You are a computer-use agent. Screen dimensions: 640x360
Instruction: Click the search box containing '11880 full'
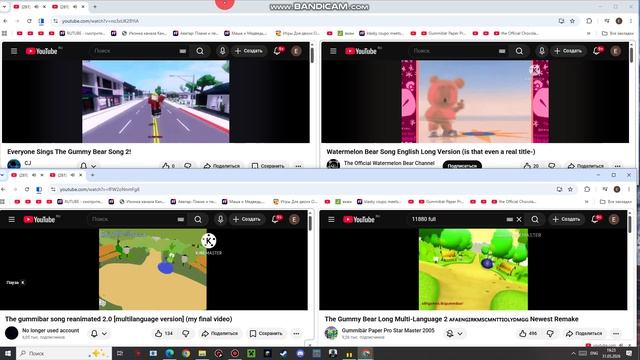457,220
